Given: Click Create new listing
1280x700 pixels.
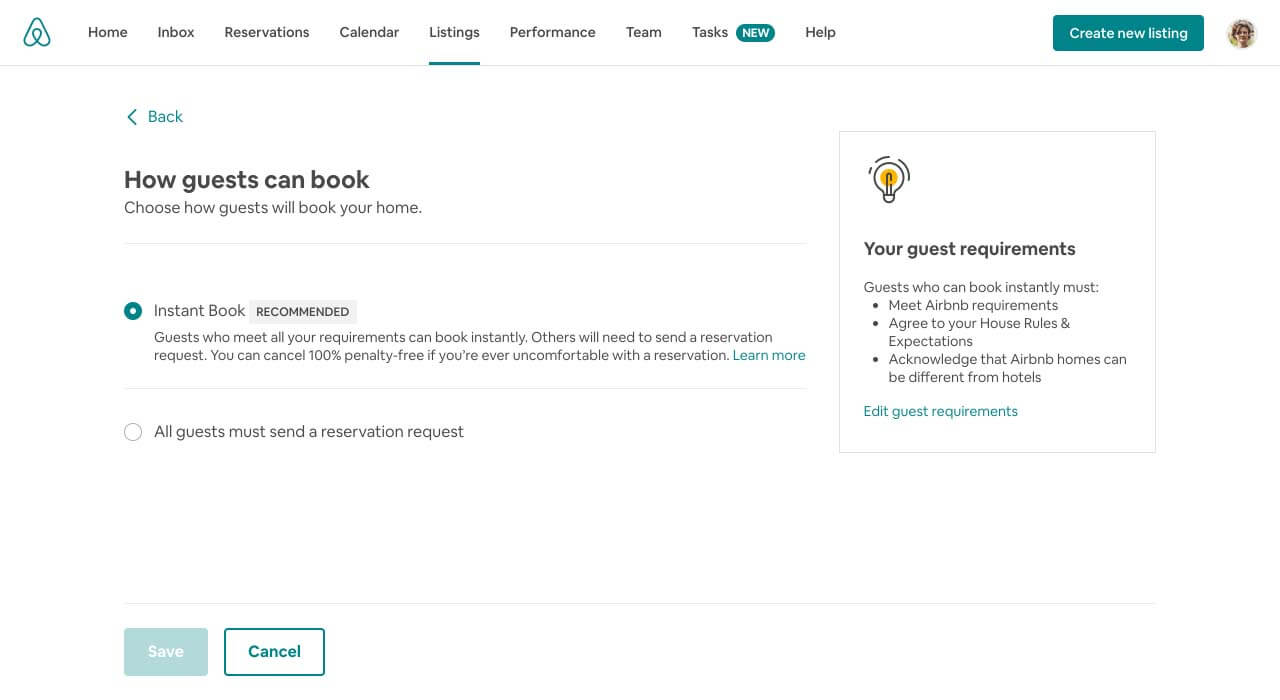Looking at the screenshot, I should point(1128,33).
